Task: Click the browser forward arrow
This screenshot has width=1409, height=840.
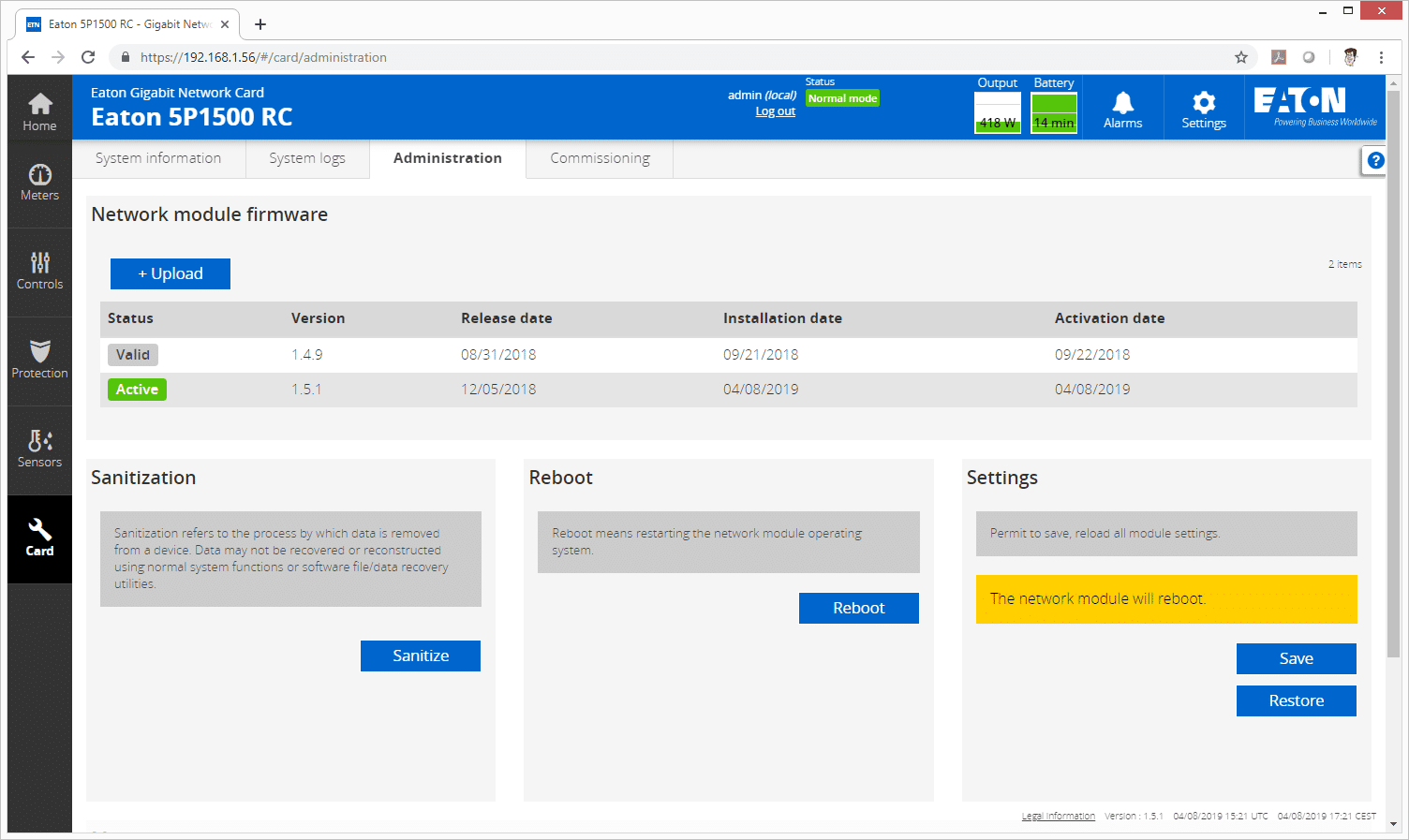Action: click(x=58, y=57)
